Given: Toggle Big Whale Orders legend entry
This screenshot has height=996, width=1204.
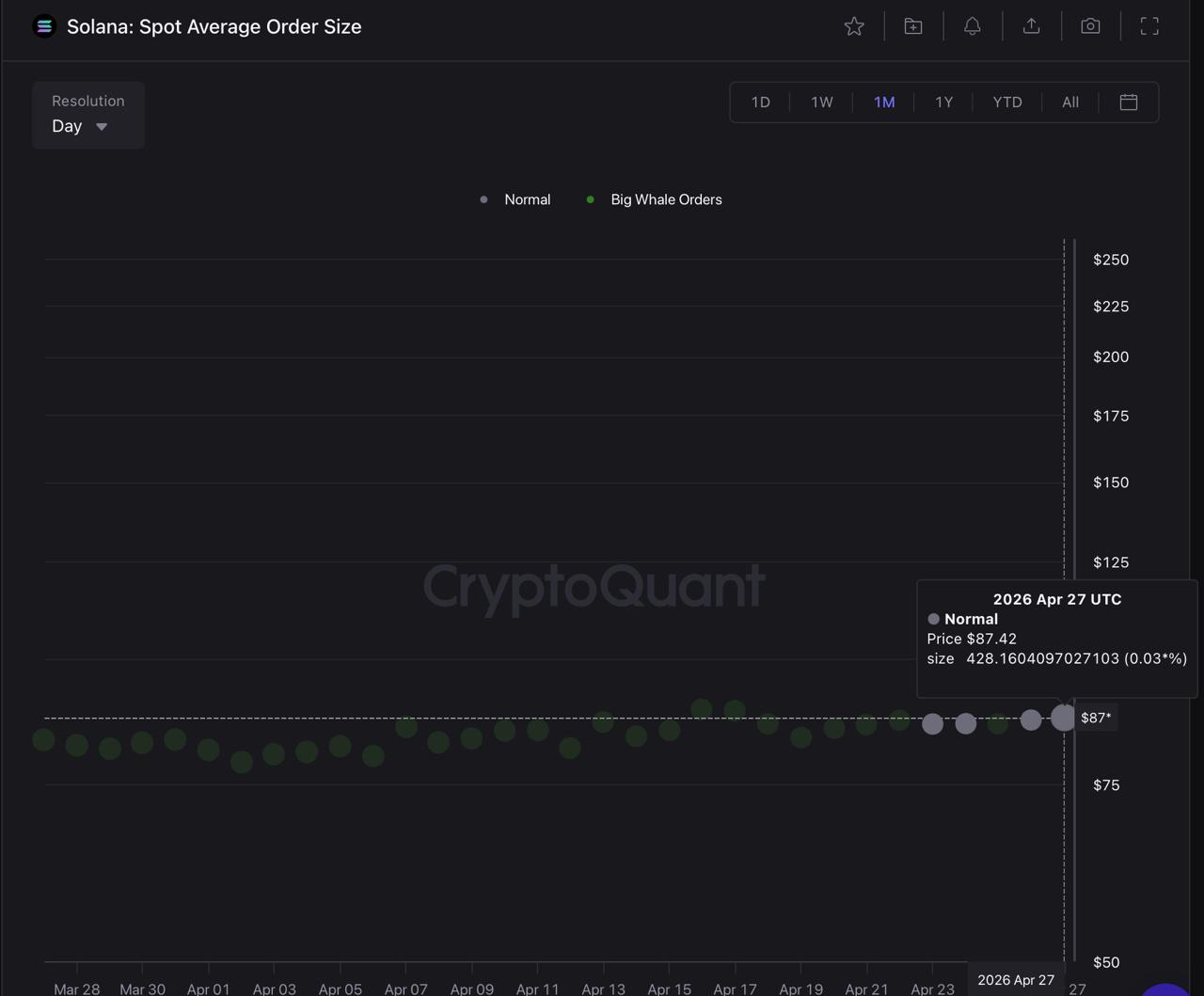Looking at the screenshot, I should [x=666, y=199].
